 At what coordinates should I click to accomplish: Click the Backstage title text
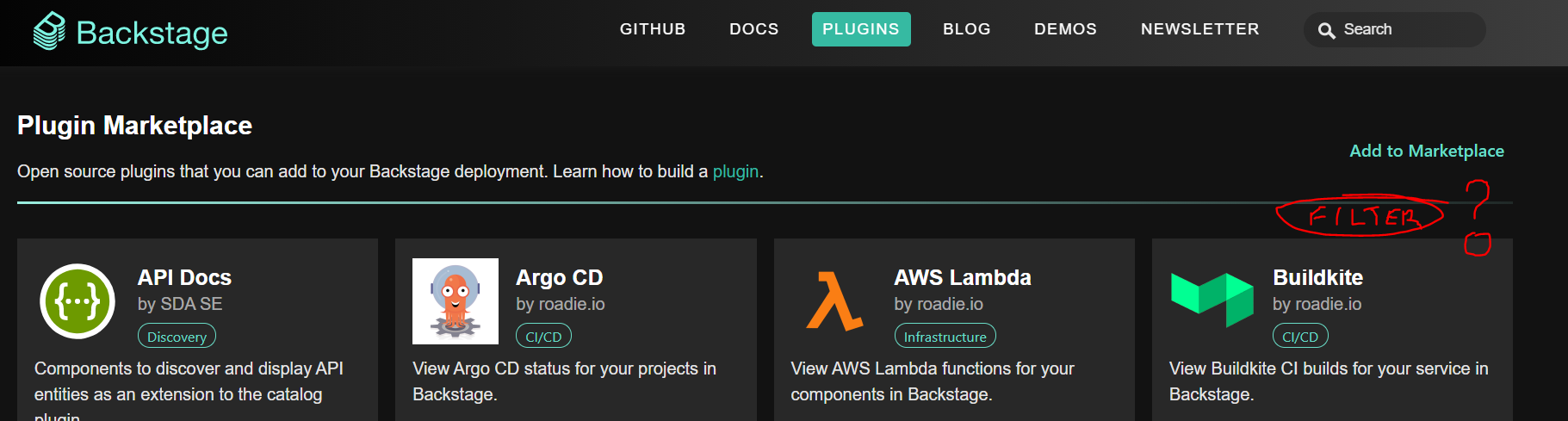(x=152, y=33)
